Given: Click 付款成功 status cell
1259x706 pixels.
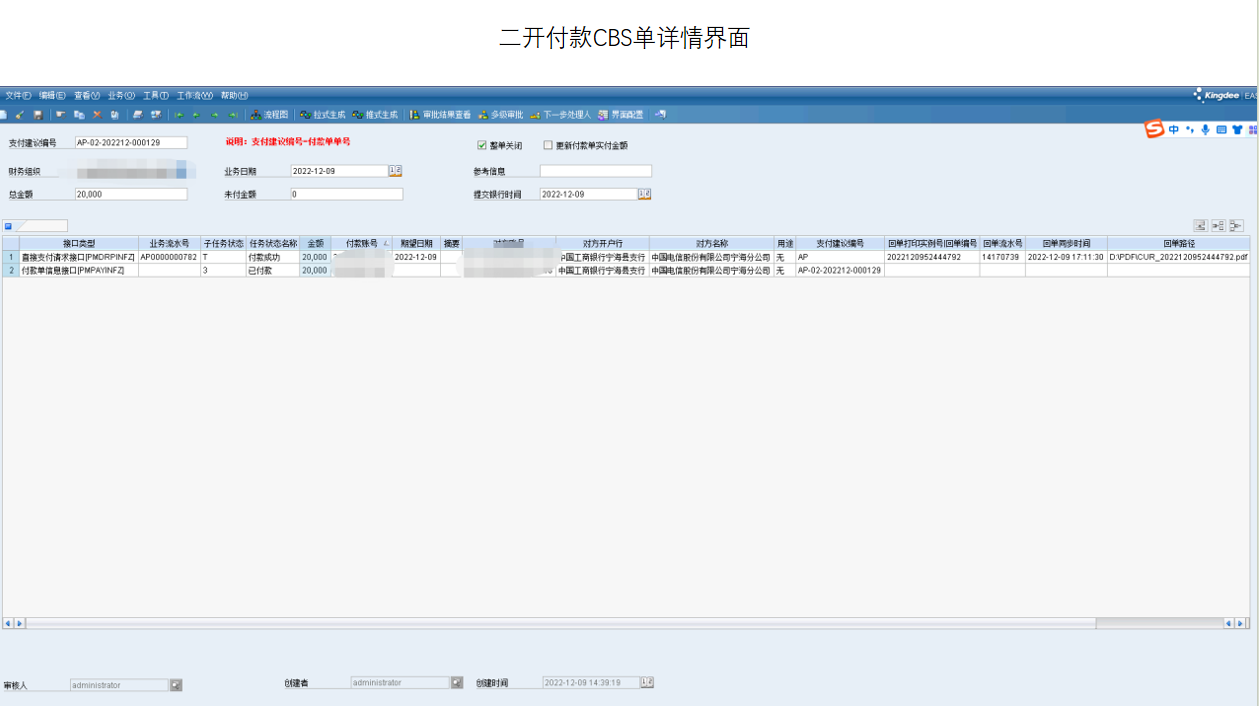Looking at the screenshot, I should tap(273, 257).
